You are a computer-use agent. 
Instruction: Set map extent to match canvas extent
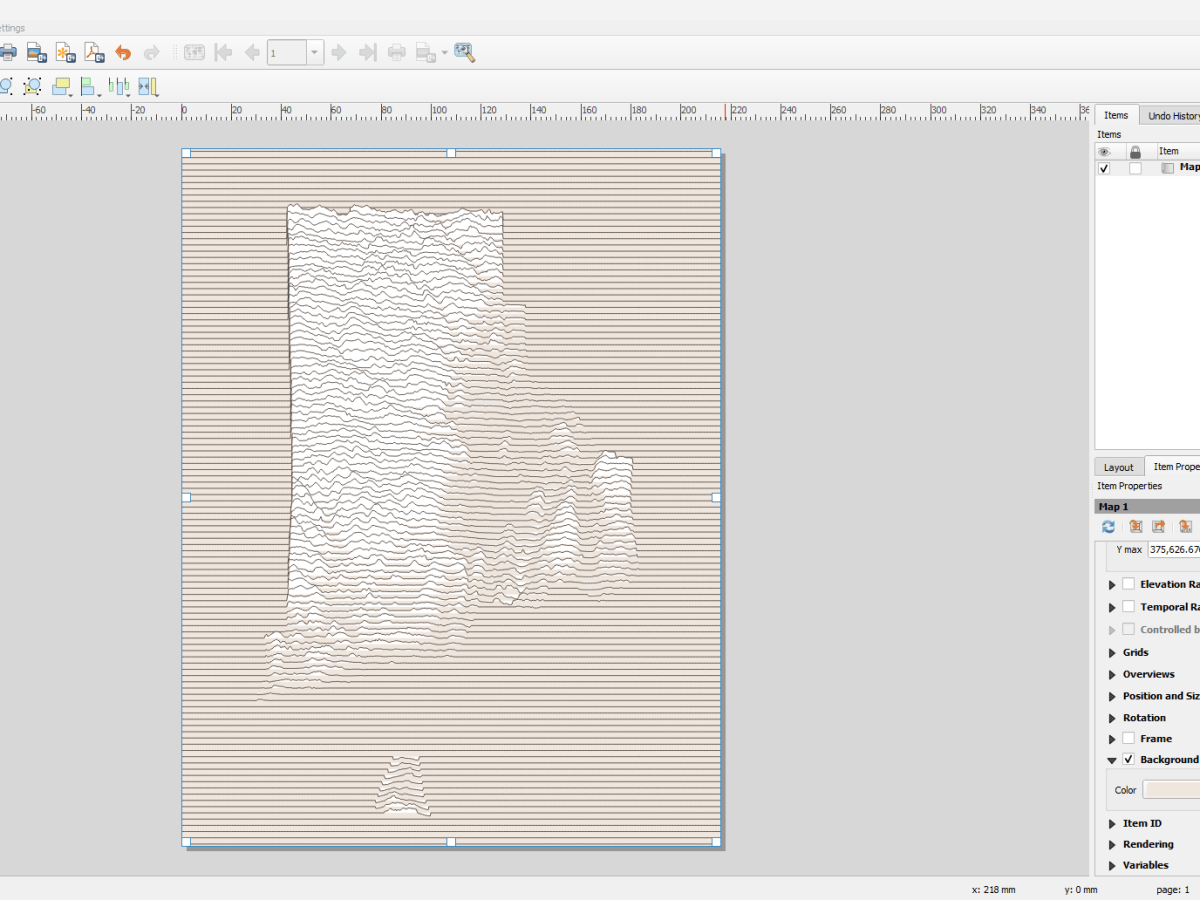point(1136,527)
